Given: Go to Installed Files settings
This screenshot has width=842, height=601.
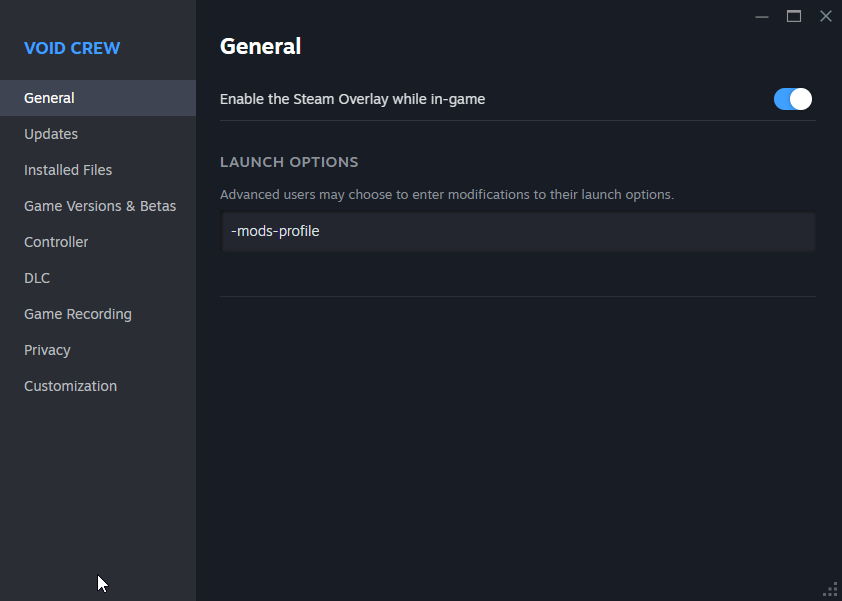Looking at the screenshot, I should coord(68,170).
